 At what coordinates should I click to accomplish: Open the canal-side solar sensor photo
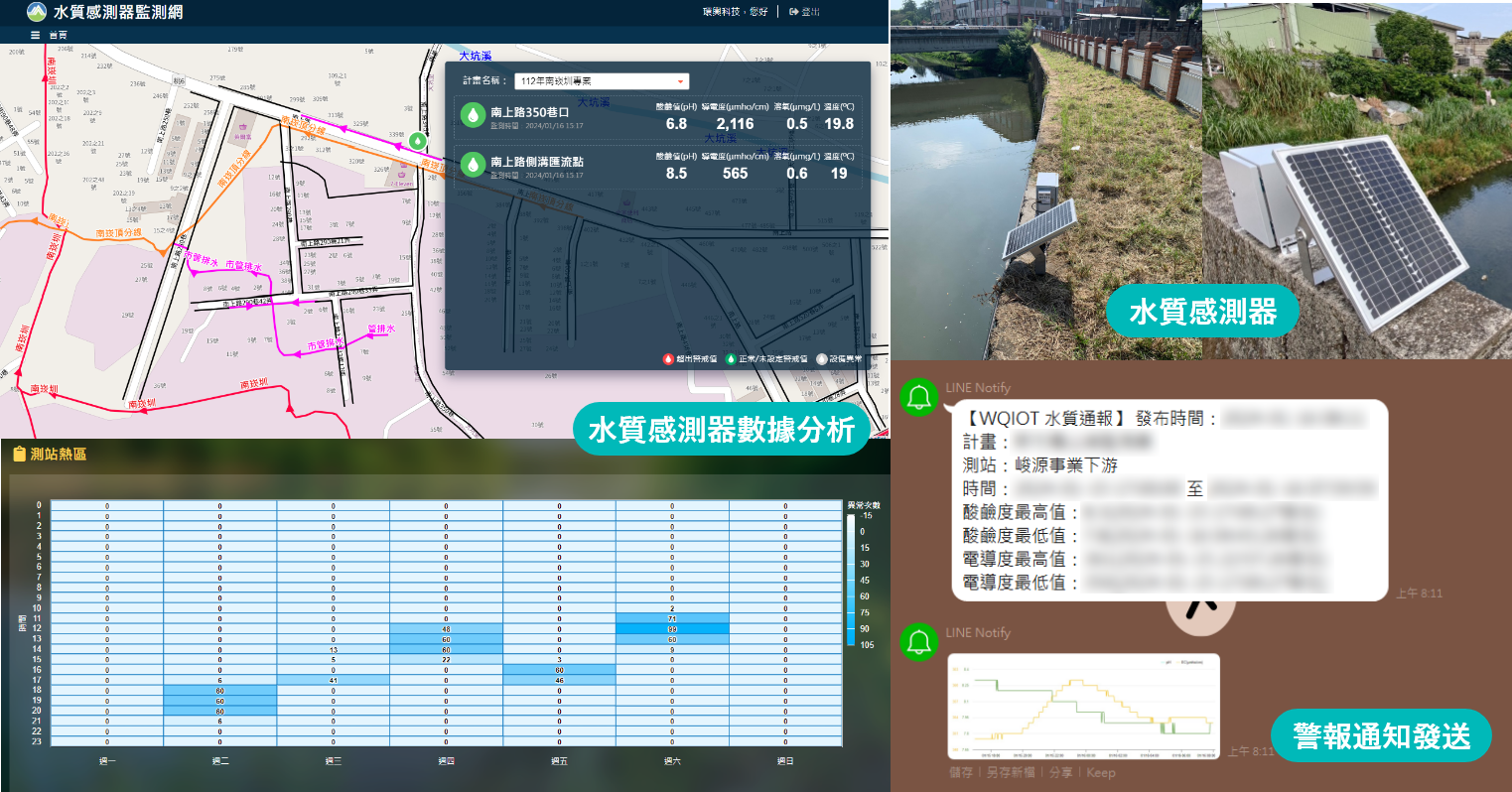[x=1046, y=180]
